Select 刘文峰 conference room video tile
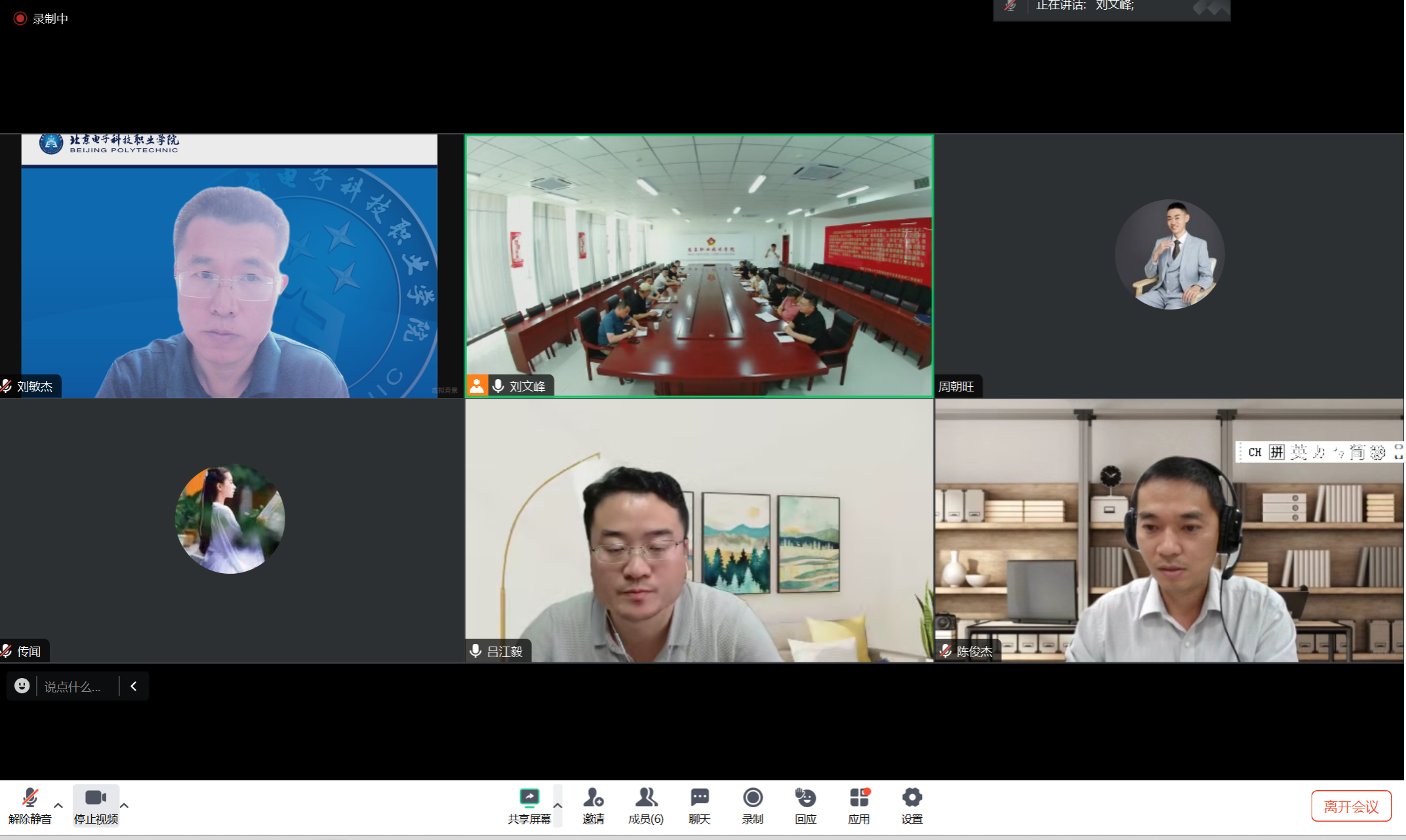 tap(699, 266)
